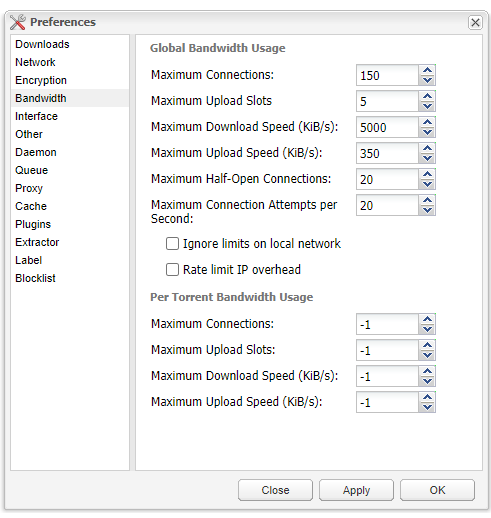Open the Cache preferences
This screenshot has height=518, width=491.
70,206
